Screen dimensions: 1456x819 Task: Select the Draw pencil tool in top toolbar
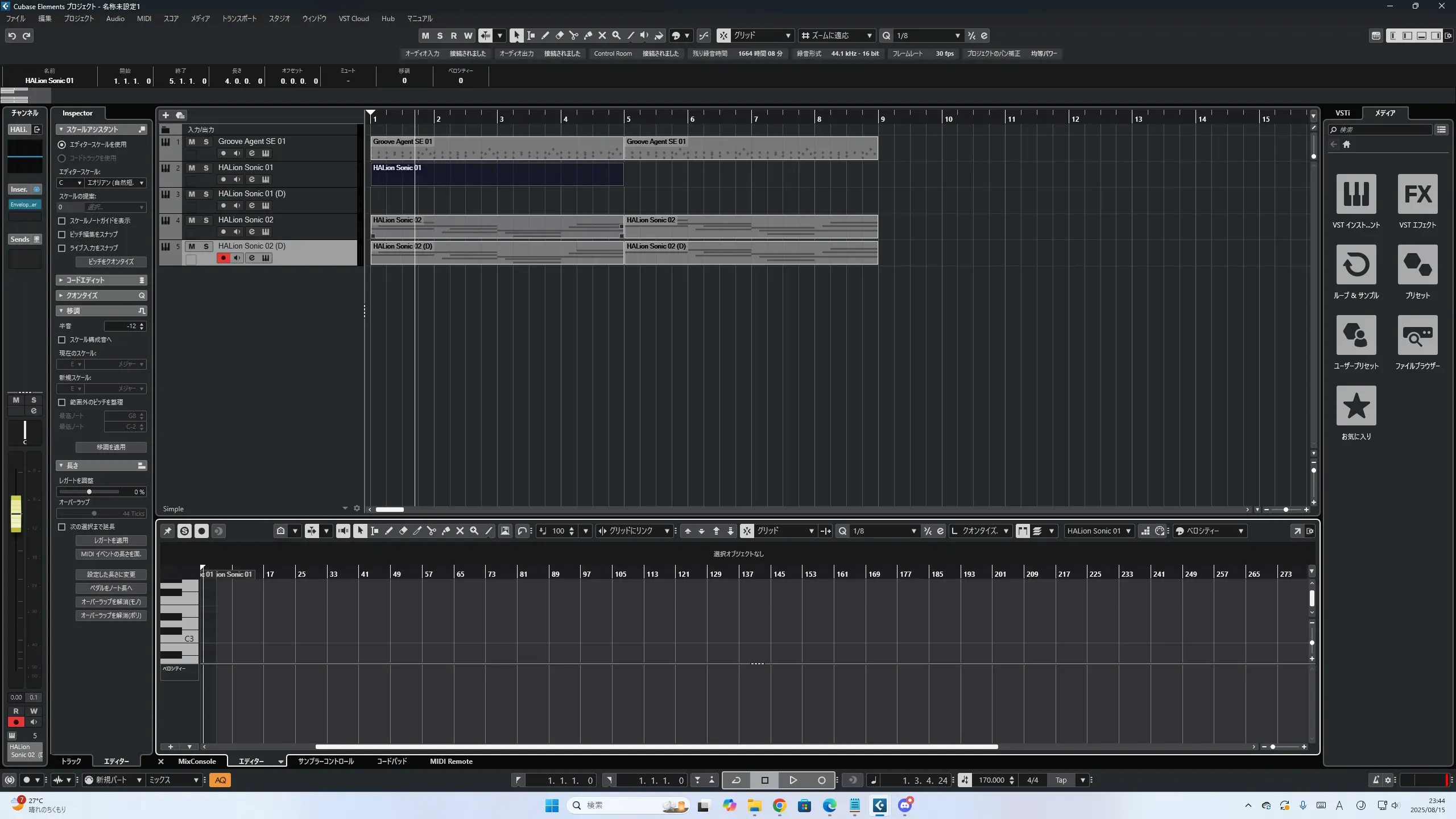click(545, 36)
